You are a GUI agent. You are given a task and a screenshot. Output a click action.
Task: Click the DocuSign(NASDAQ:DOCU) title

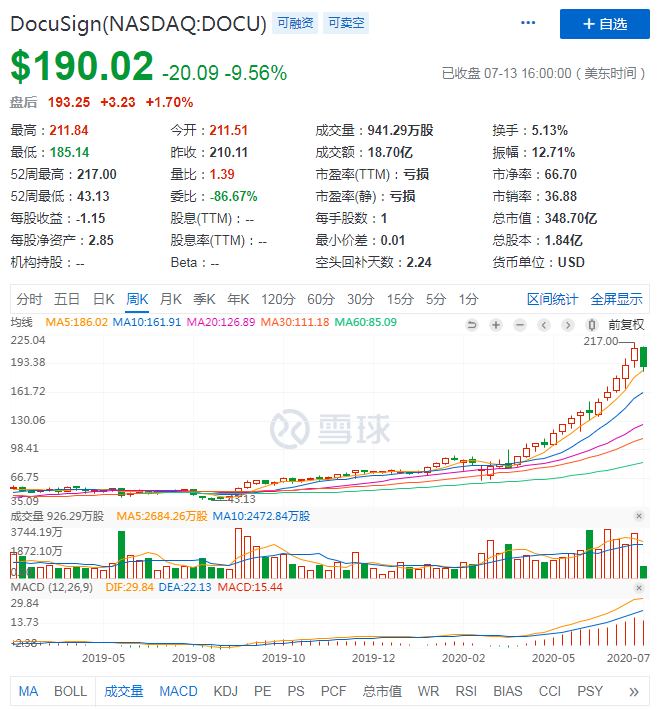138,24
